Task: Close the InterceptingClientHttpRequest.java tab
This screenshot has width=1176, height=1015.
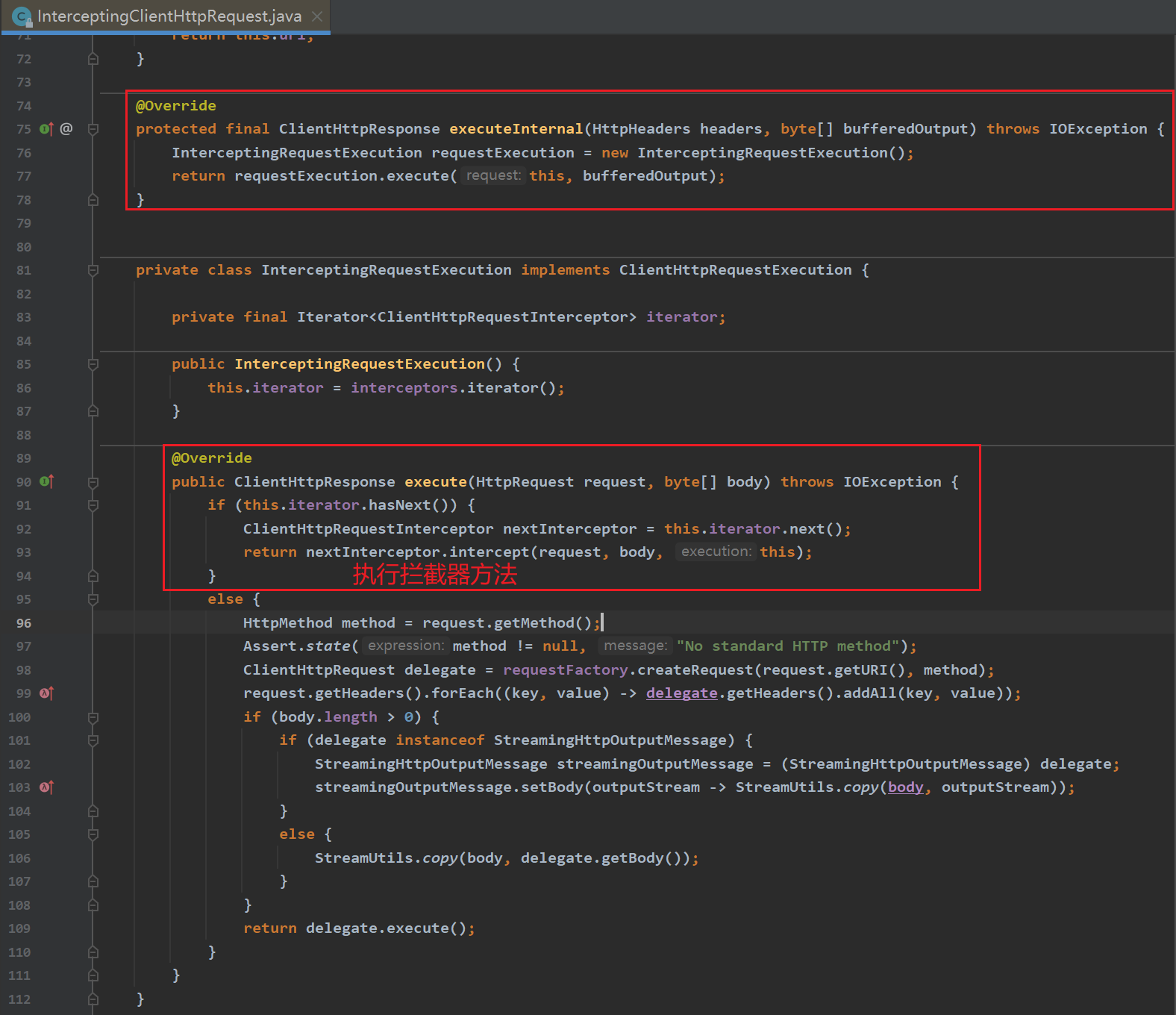Action: click(x=317, y=16)
